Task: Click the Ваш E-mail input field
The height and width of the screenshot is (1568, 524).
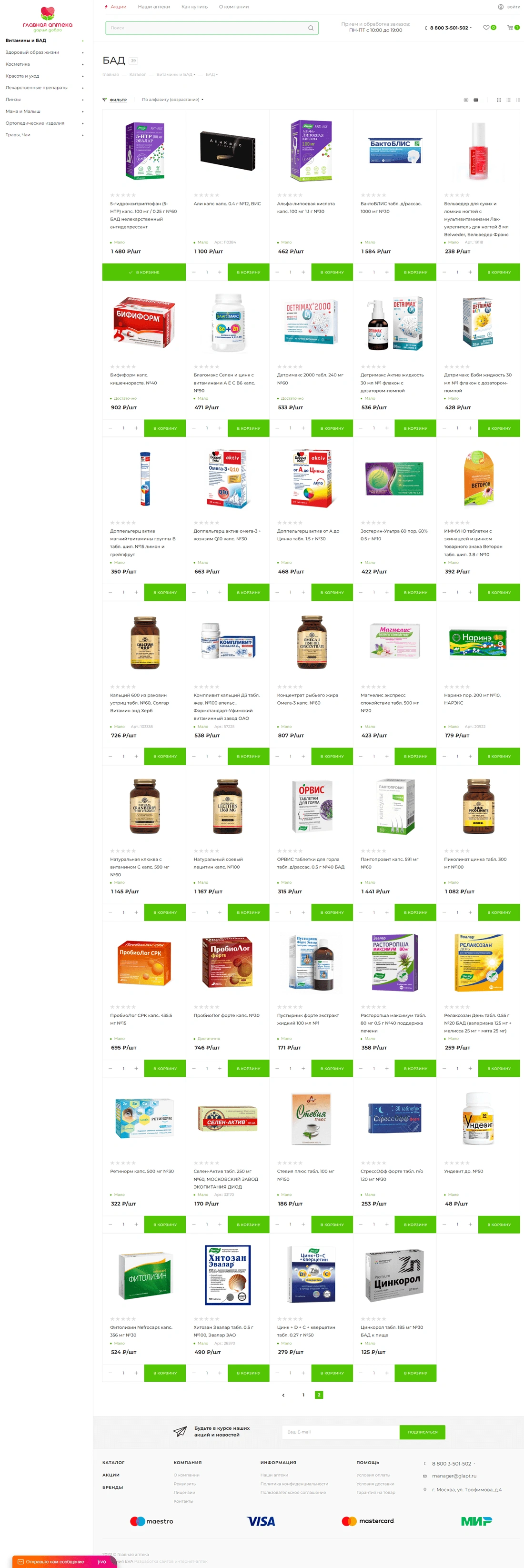Action: tap(341, 1432)
